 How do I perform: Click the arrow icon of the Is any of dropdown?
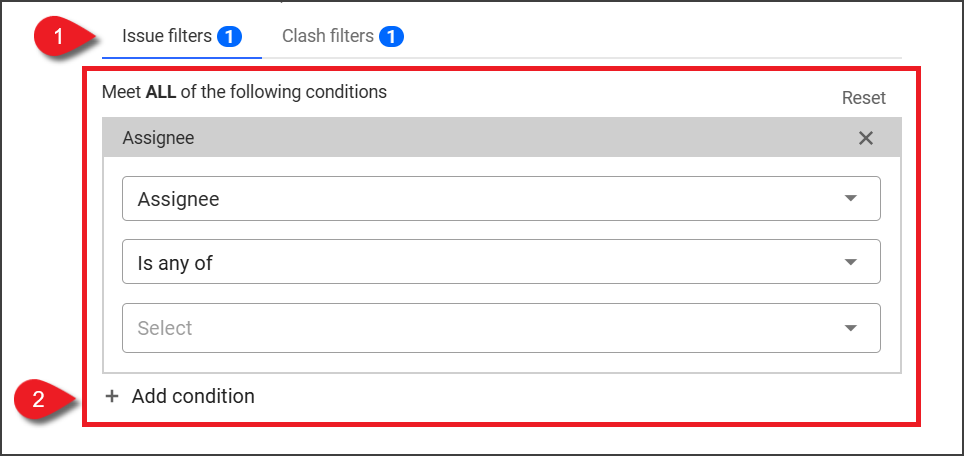[x=851, y=262]
